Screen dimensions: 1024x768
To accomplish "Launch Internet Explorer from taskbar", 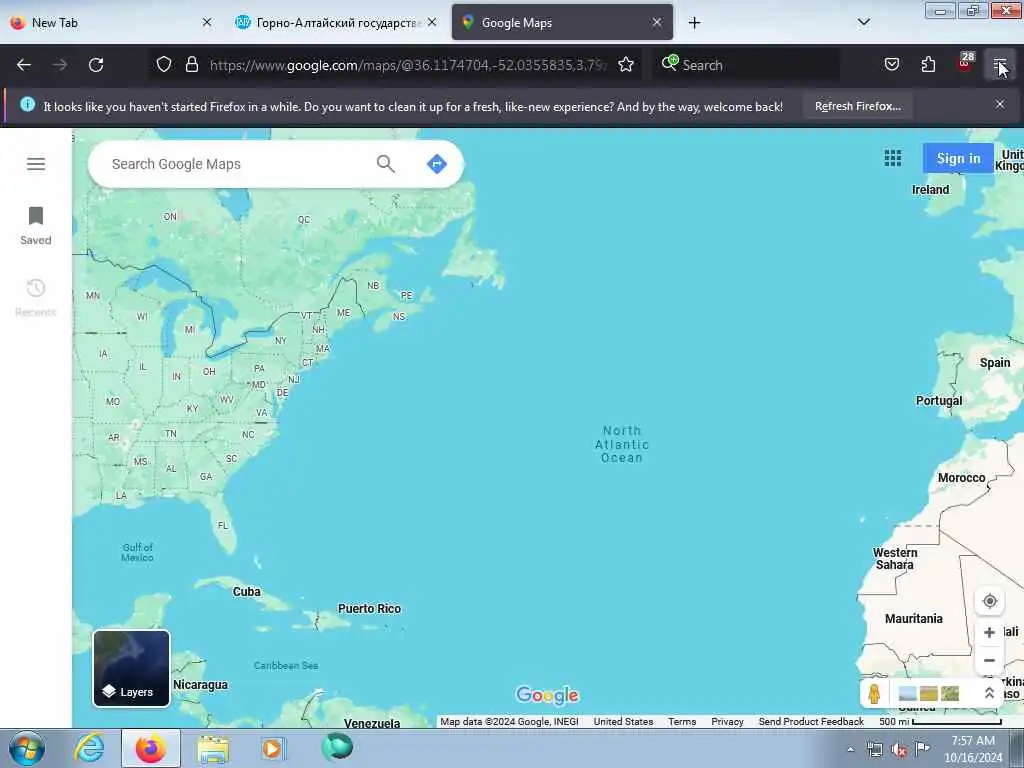I will 89,748.
